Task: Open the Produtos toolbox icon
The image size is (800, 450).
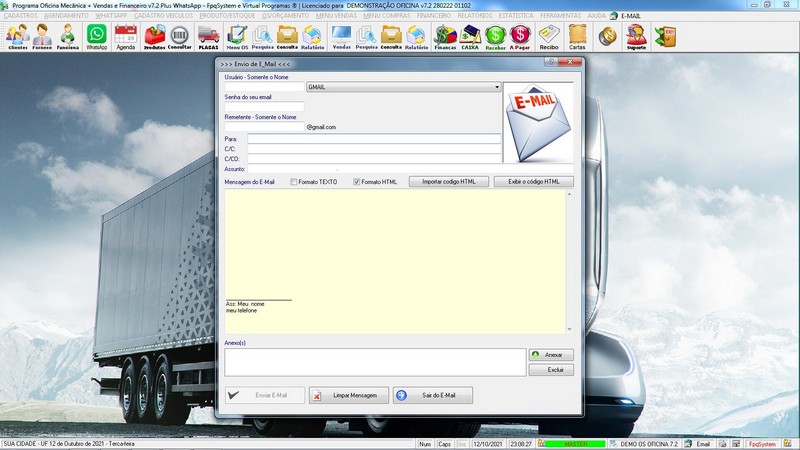Action: (155, 37)
